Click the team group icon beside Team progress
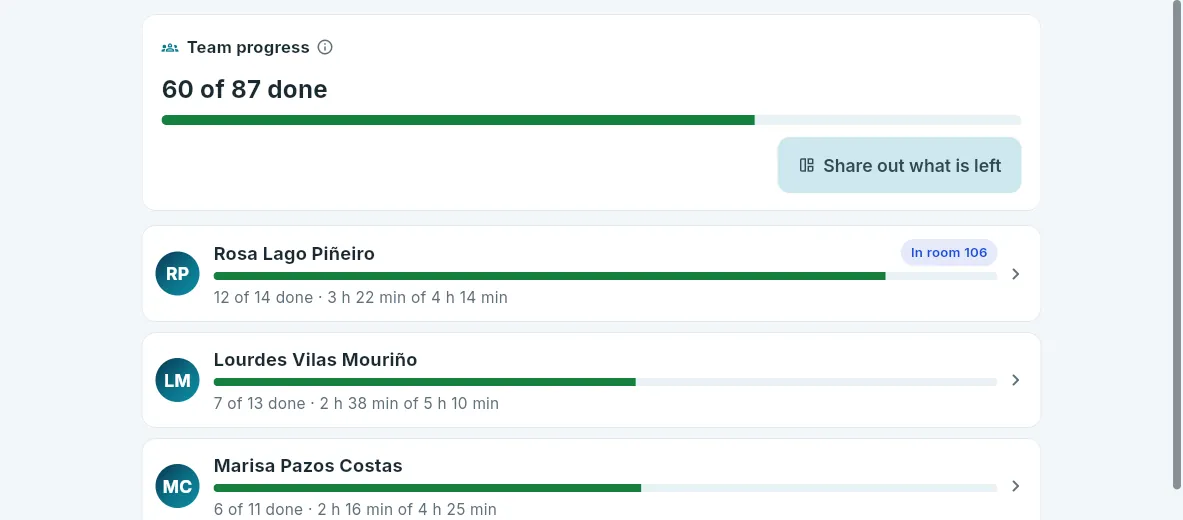The height and width of the screenshot is (520, 1183). (170, 48)
